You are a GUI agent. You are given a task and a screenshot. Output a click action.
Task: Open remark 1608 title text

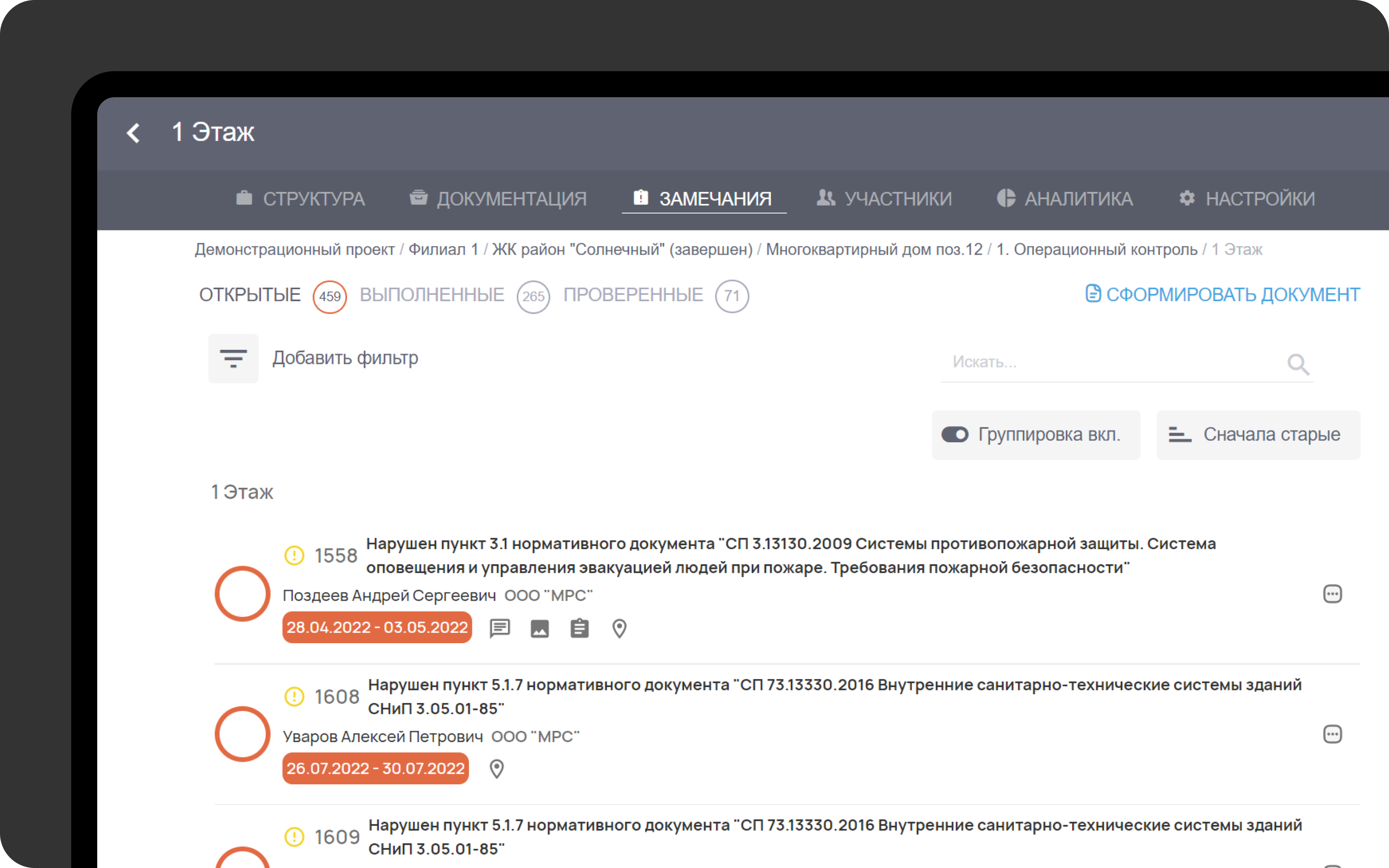click(835, 696)
